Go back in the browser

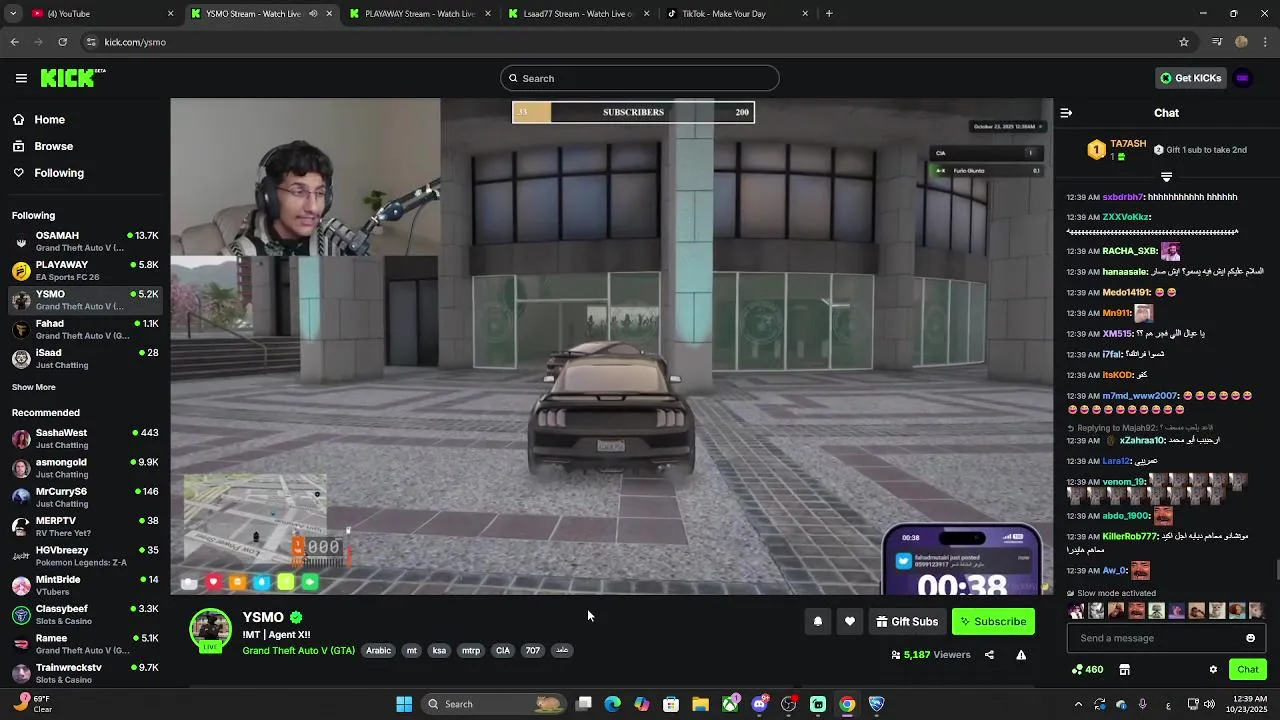pos(14,42)
